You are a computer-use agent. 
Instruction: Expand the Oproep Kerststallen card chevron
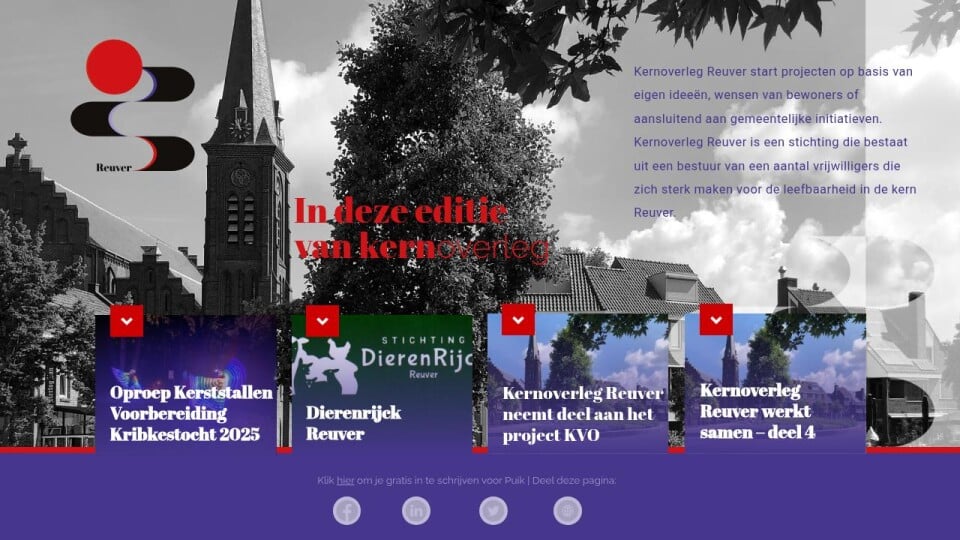tap(127, 321)
